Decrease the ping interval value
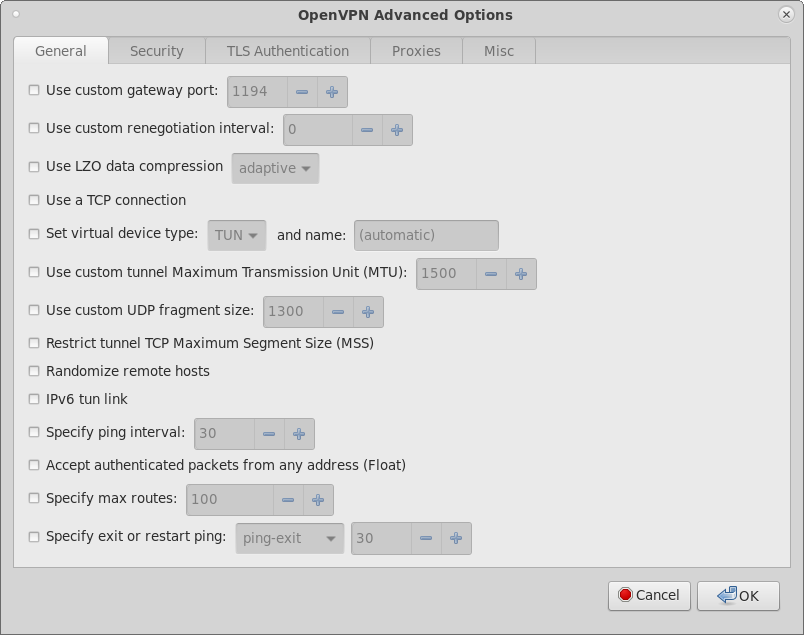804x635 pixels. click(269, 434)
